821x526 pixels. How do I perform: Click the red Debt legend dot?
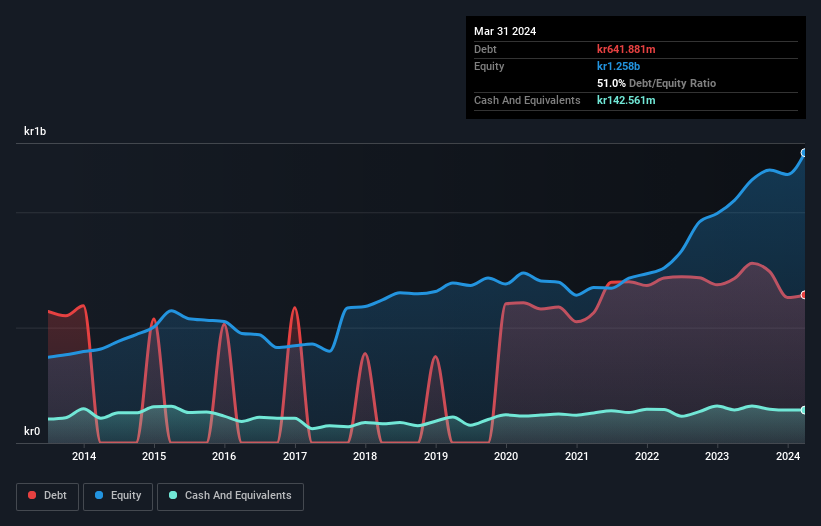click(32, 495)
